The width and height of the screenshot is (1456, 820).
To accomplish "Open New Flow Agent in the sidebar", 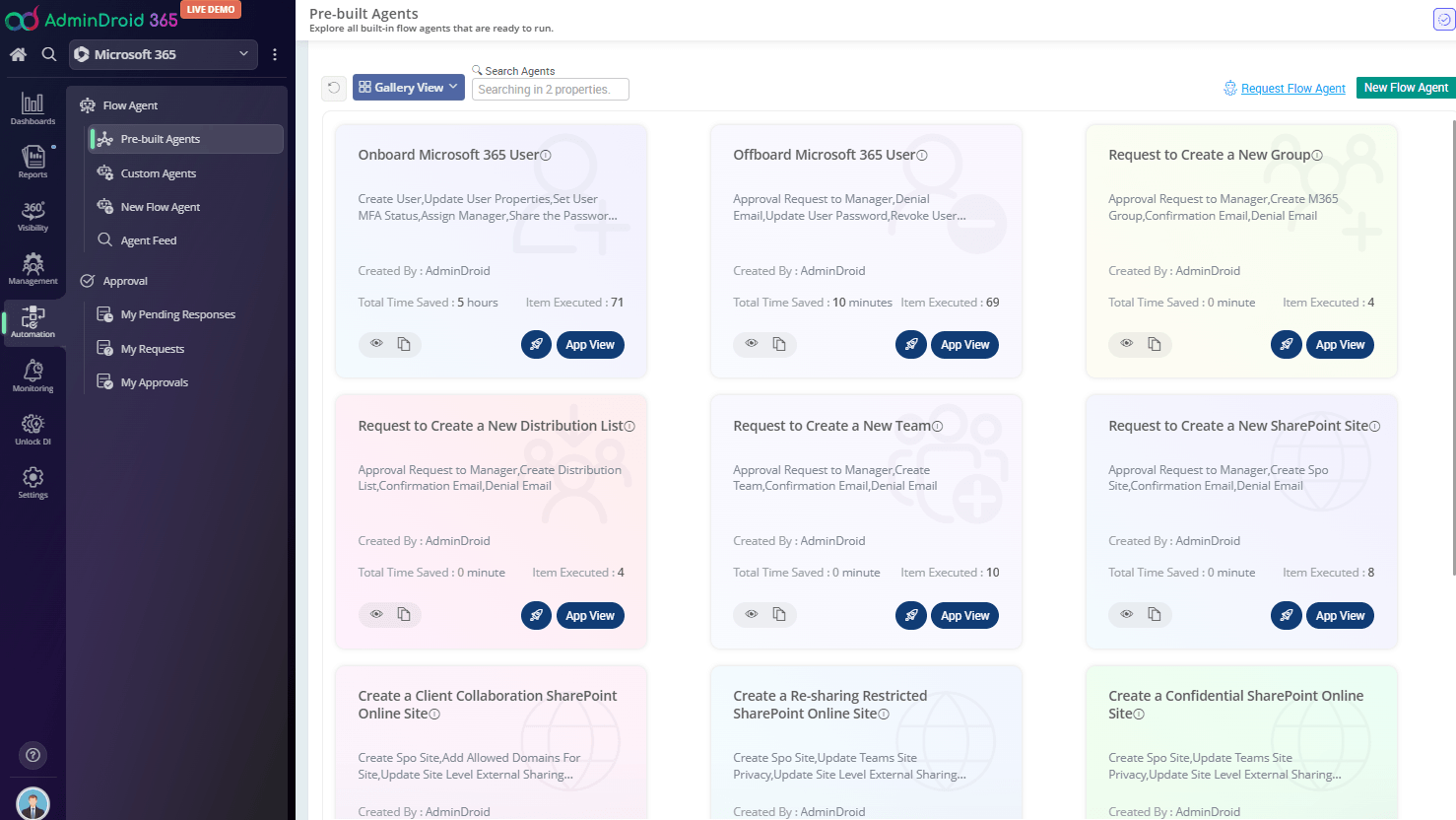I will point(160,207).
